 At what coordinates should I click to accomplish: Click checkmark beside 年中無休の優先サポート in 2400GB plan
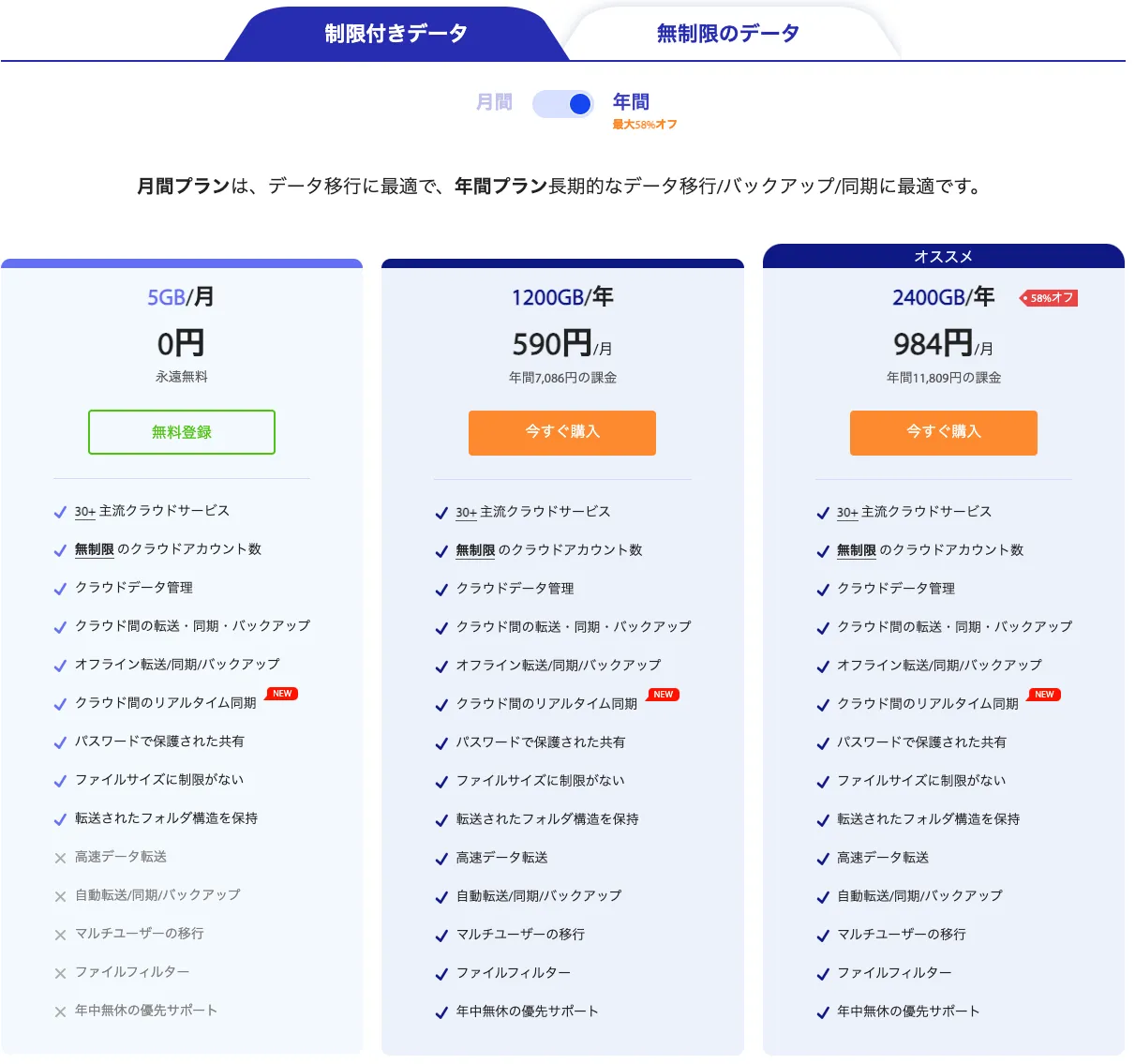(823, 1012)
